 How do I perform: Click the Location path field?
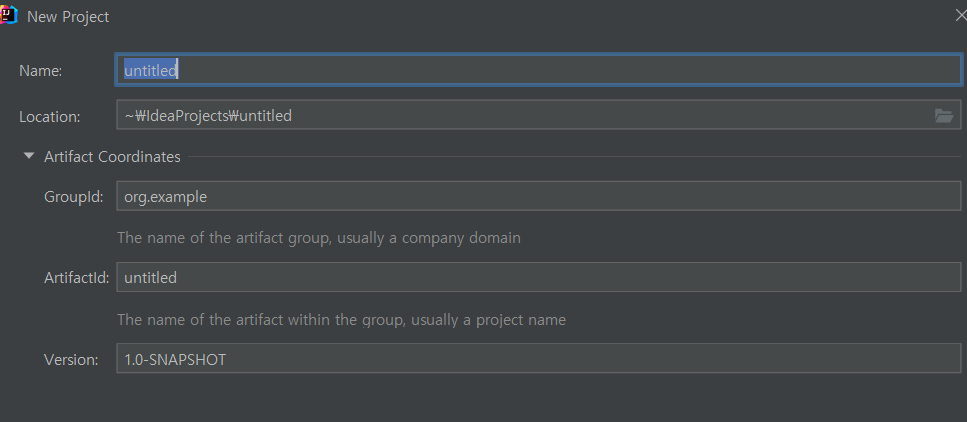[538, 115]
